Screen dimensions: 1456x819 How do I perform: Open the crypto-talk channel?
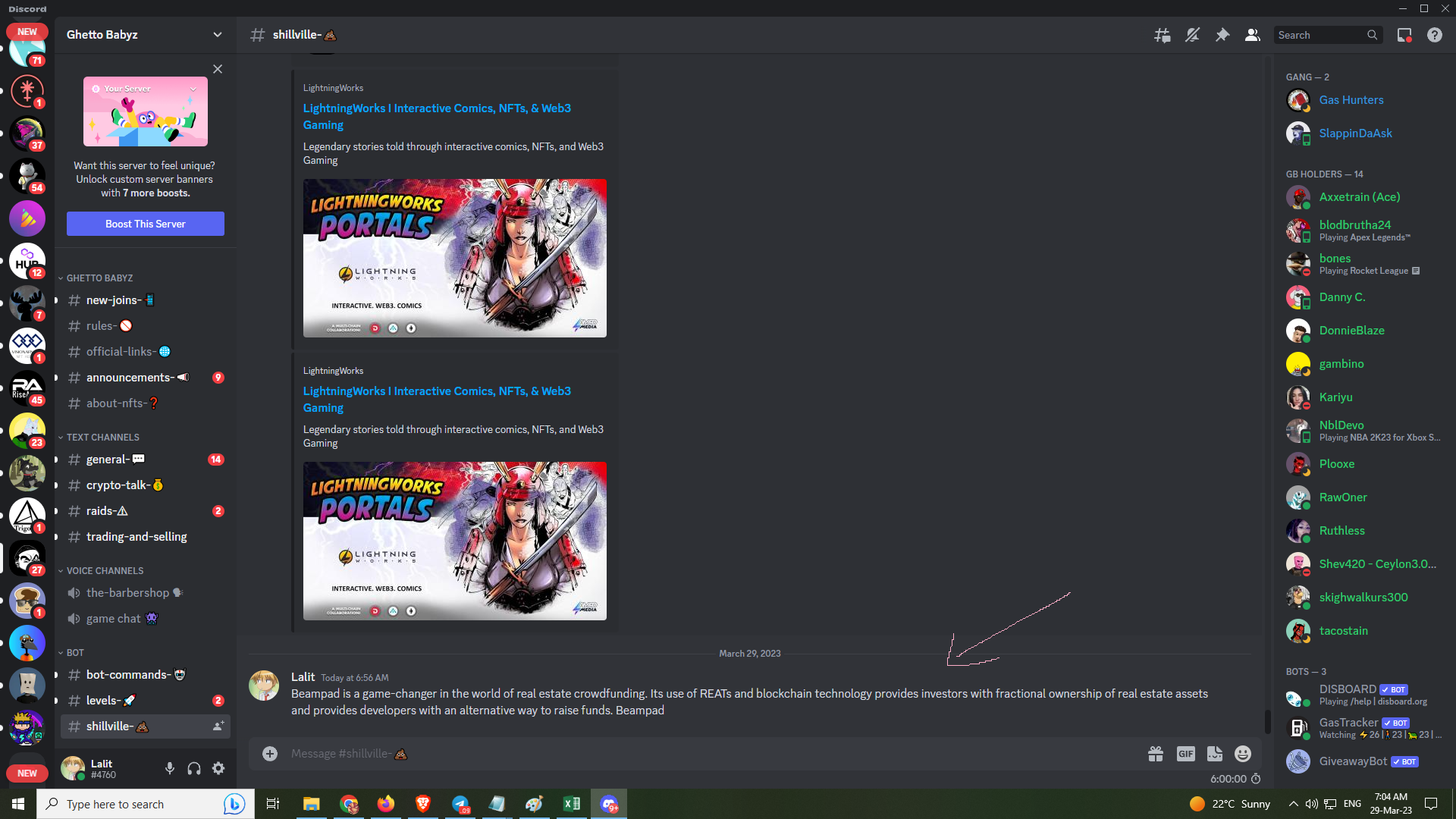click(x=146, y=485)
